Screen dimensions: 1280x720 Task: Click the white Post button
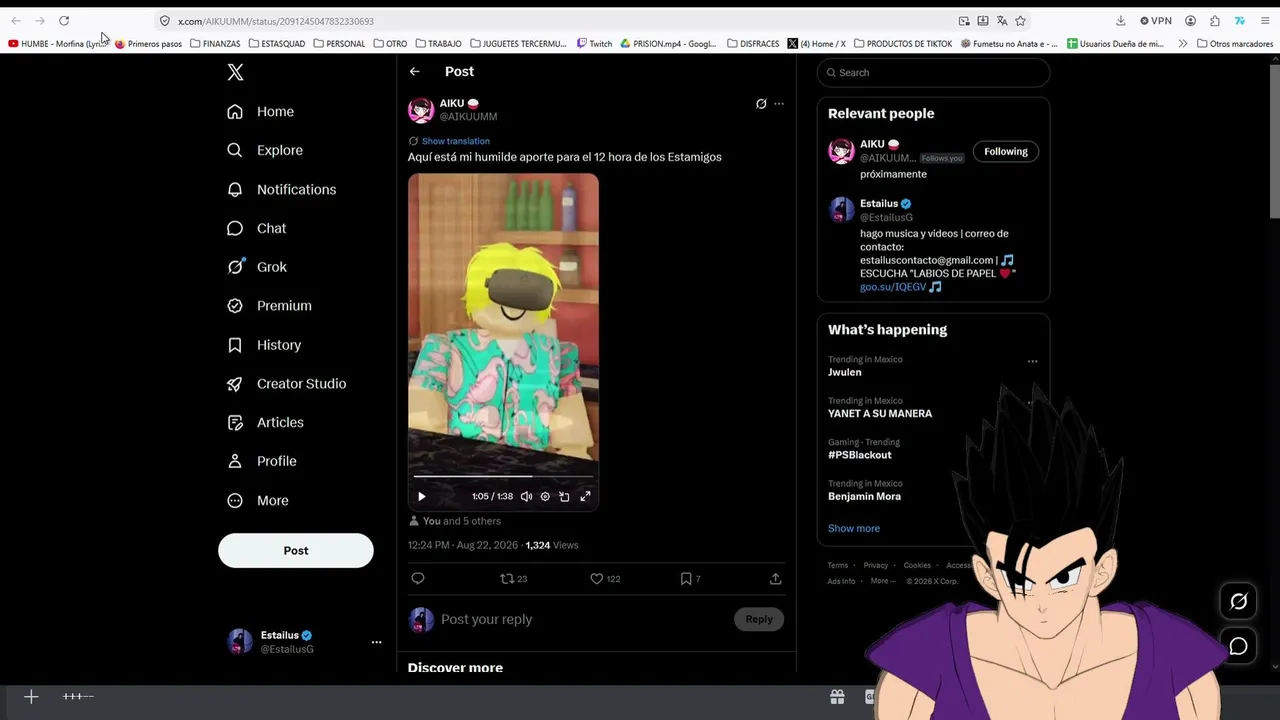tap(296, 551)
